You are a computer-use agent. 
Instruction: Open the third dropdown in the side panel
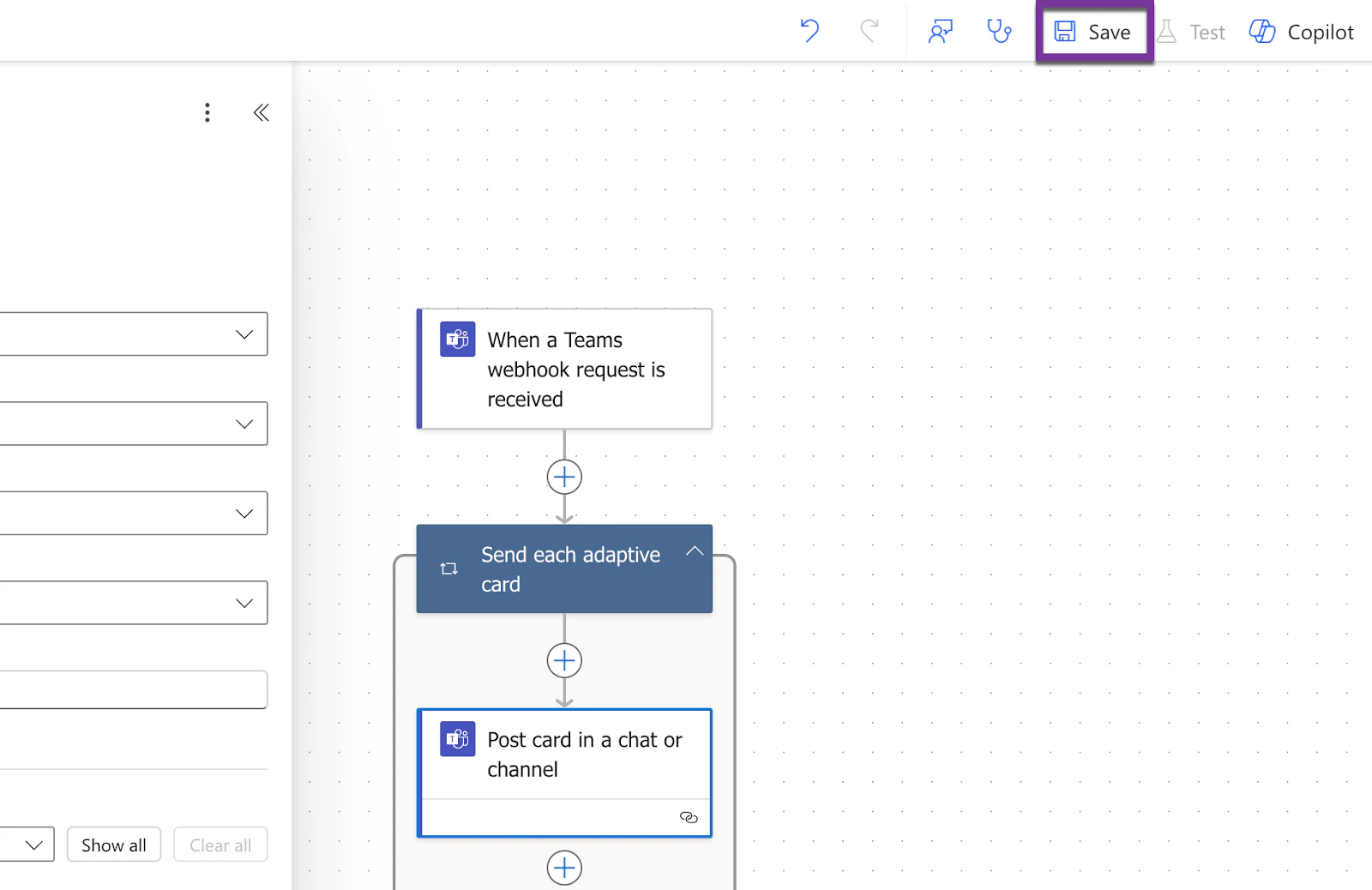(x=134, y=513)
